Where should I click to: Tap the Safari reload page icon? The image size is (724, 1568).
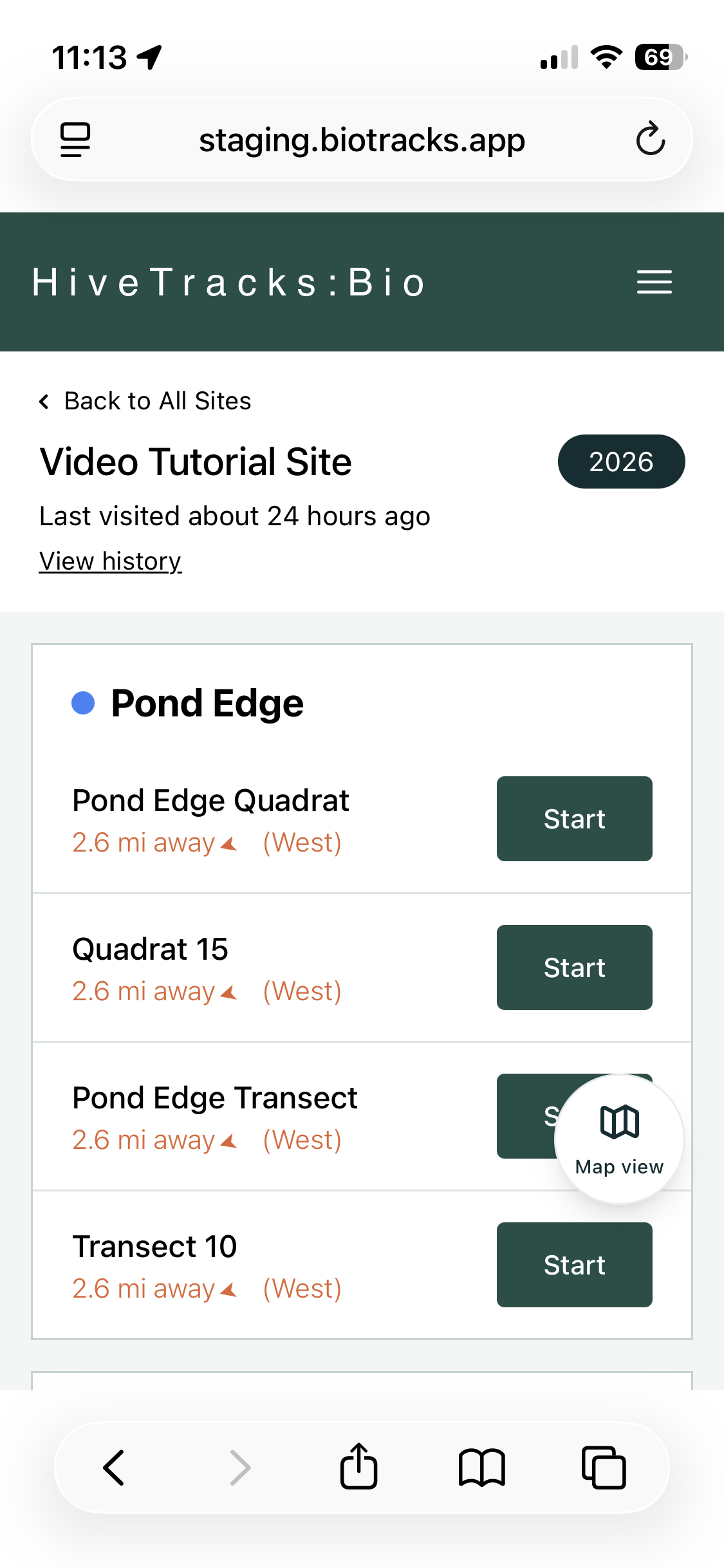650,139
